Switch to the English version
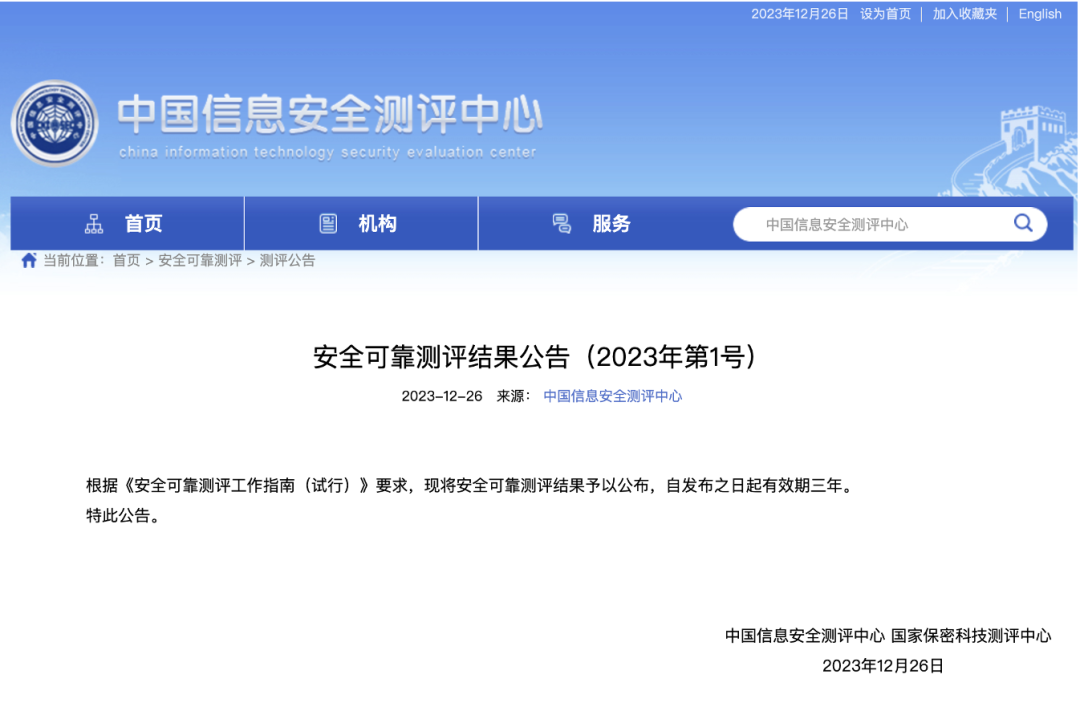The image size is (1080, 711). coord(1039,14)
